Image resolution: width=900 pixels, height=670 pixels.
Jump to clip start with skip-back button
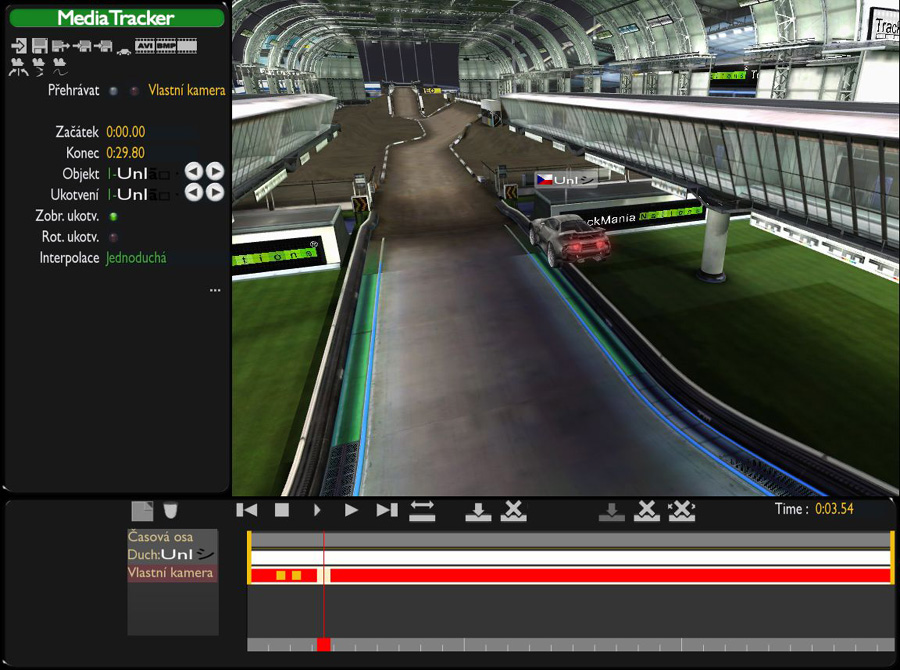coord(247,510)
